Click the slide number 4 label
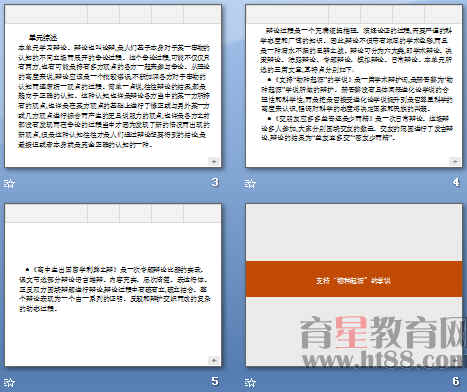The width and height of the screenshot is (467, 392). click(456, 182)
